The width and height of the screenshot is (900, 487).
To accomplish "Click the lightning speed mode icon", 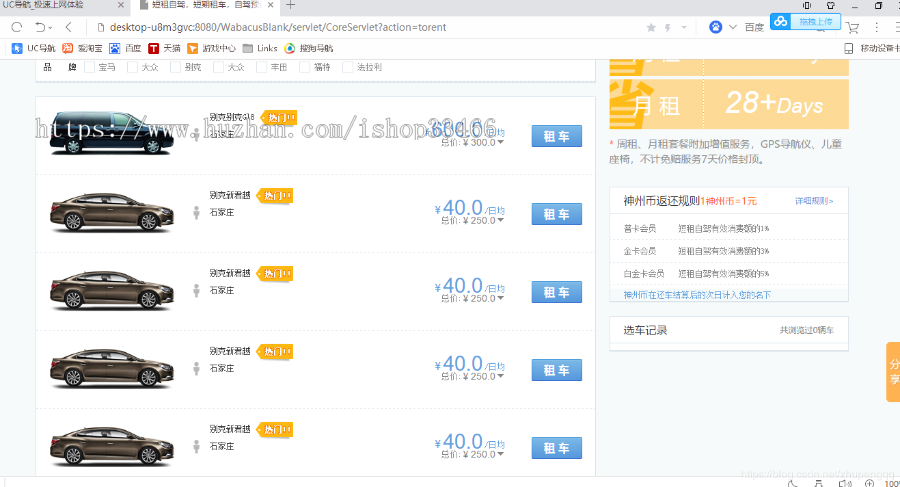I will [x=668, y=28].
